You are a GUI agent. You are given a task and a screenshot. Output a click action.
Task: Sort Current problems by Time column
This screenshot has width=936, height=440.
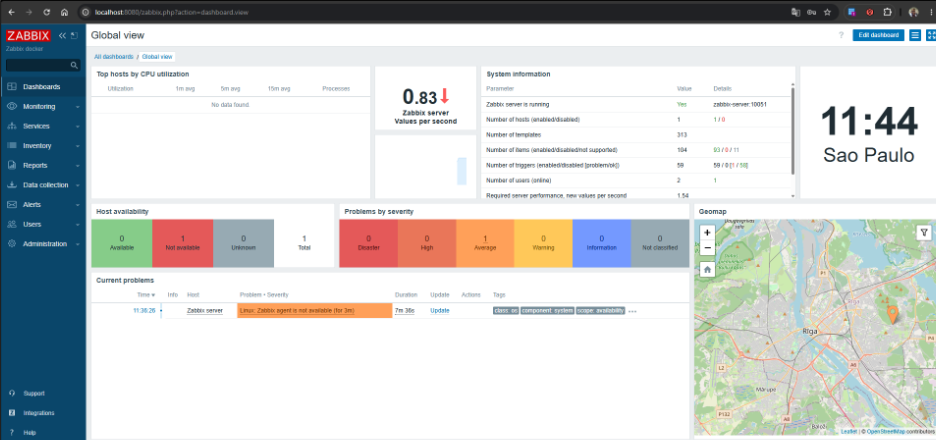pyautogui.click(x=146, y=295)
